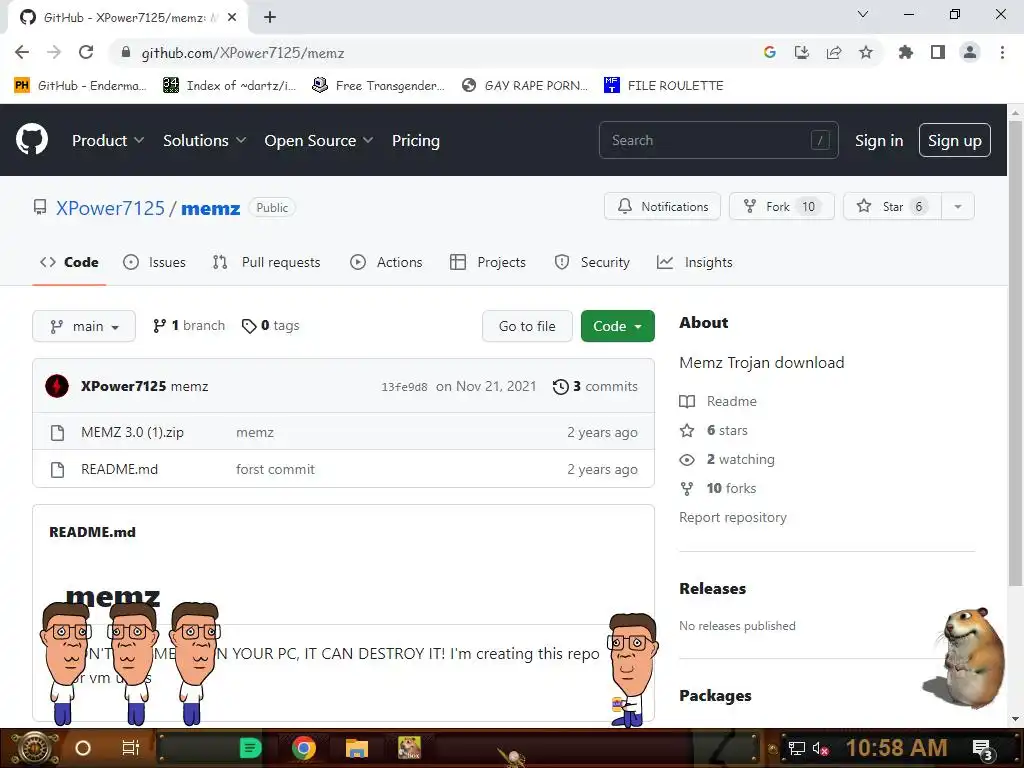This screenshot has width=1024, height=768.
Task: Open Chrome's three-dot menu
Action: [x=1002, y=52]
